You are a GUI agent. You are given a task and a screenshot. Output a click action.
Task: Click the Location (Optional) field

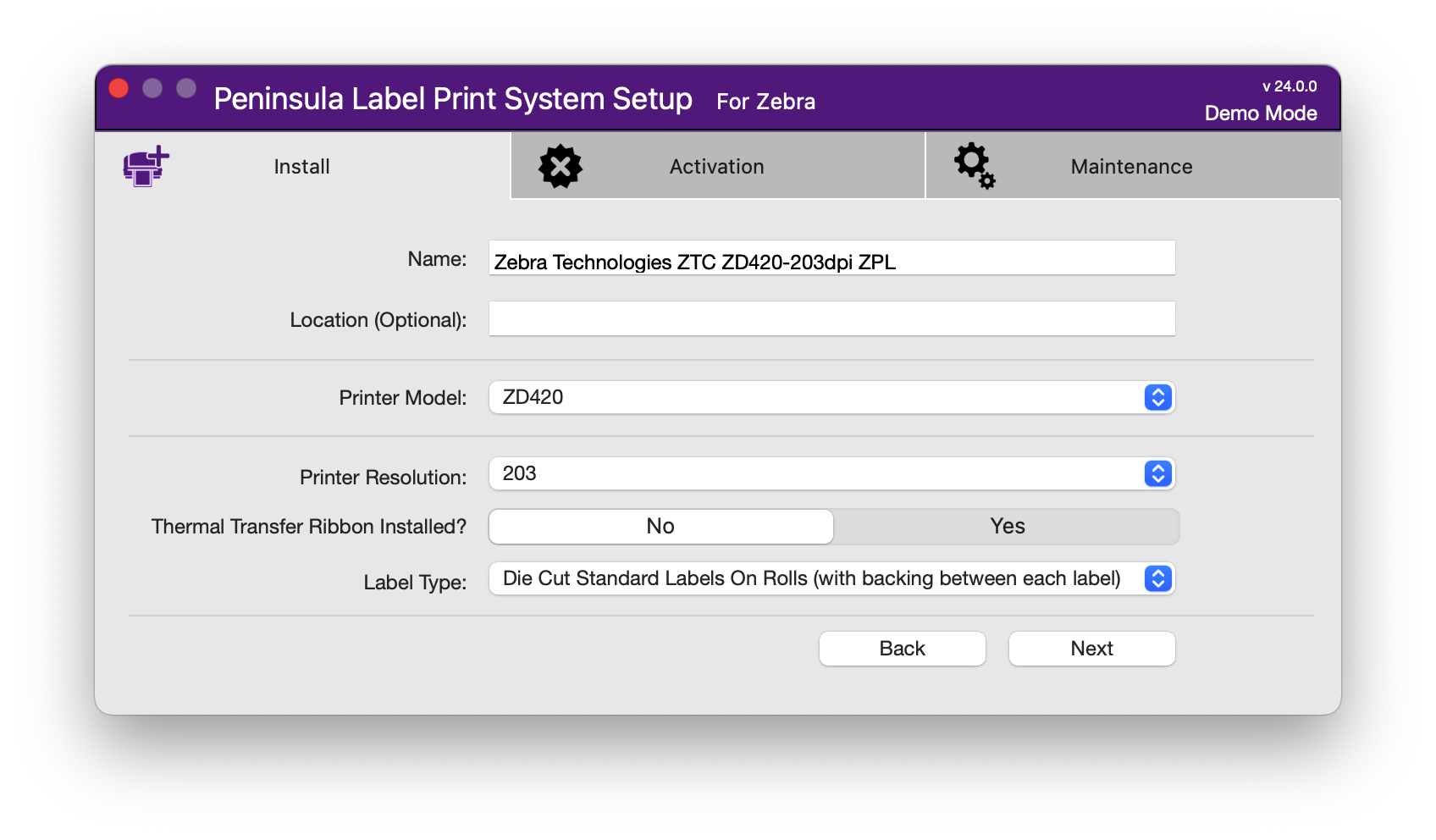[831, 319]
